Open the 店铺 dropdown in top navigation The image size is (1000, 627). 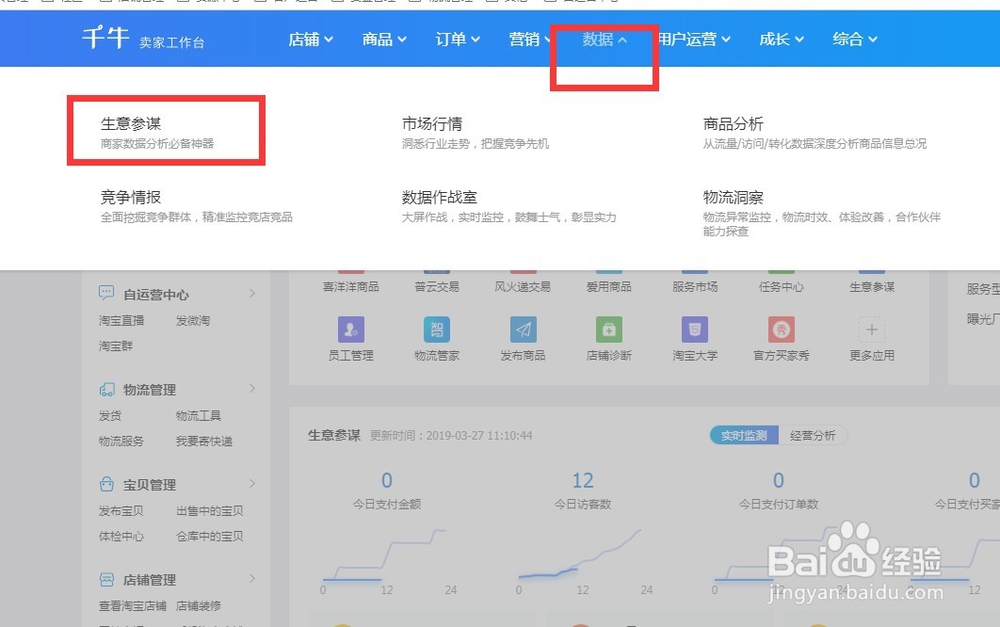click(311, 40)
